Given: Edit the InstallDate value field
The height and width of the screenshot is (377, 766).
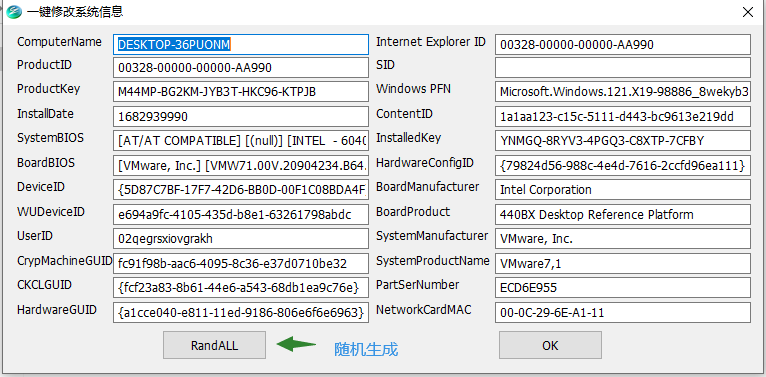Looking at the screenshot, I should pyautogui.click(x=241, y=116).
